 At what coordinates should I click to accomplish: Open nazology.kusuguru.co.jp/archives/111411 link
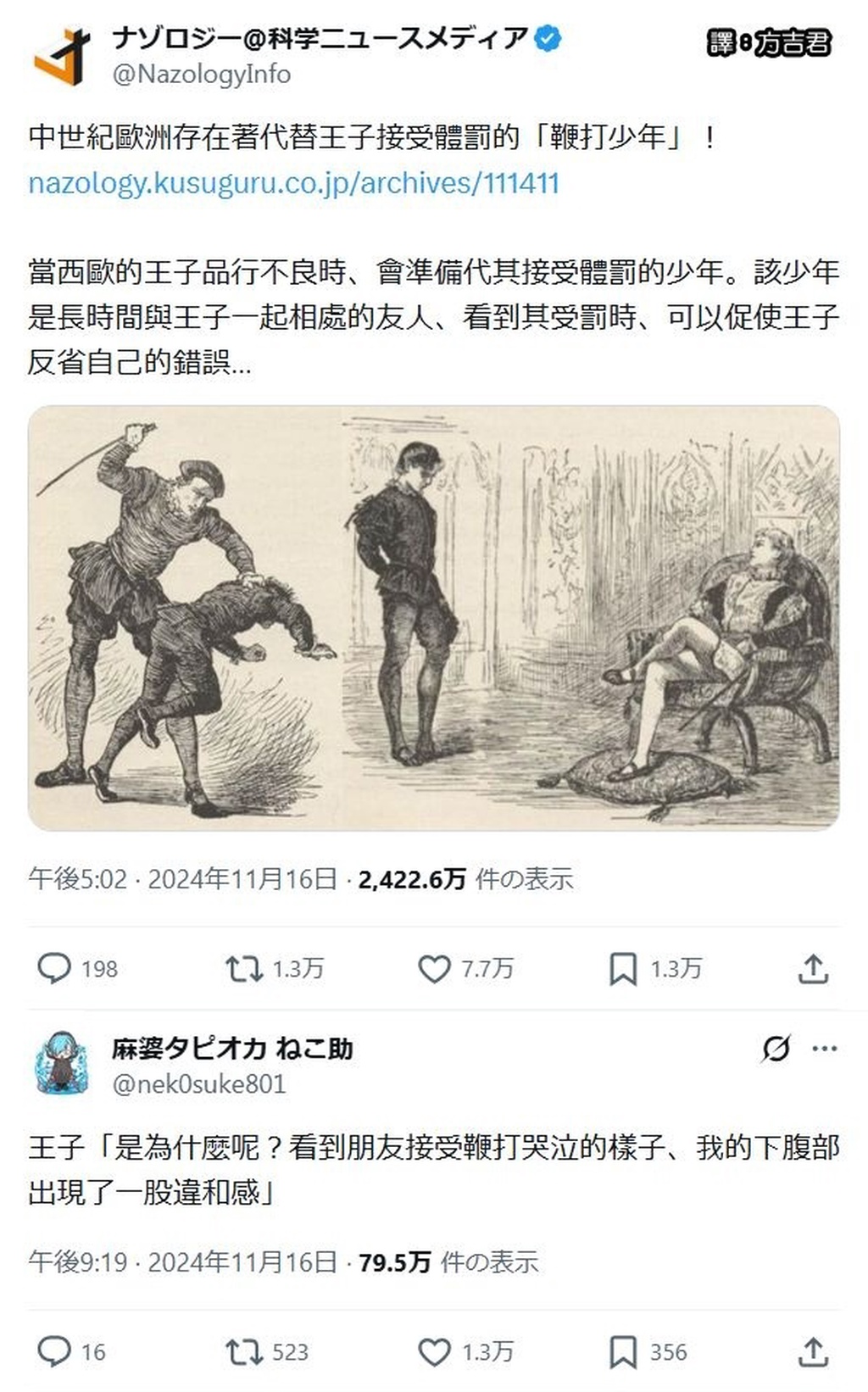(x=294, y=183)
